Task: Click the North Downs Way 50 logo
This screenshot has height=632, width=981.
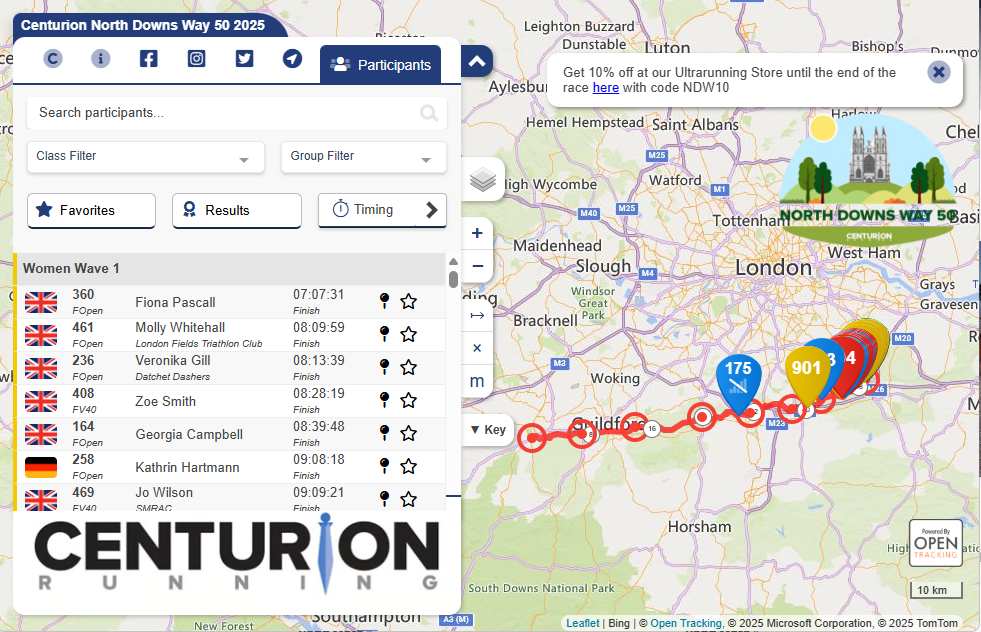Action: (868, 180)
